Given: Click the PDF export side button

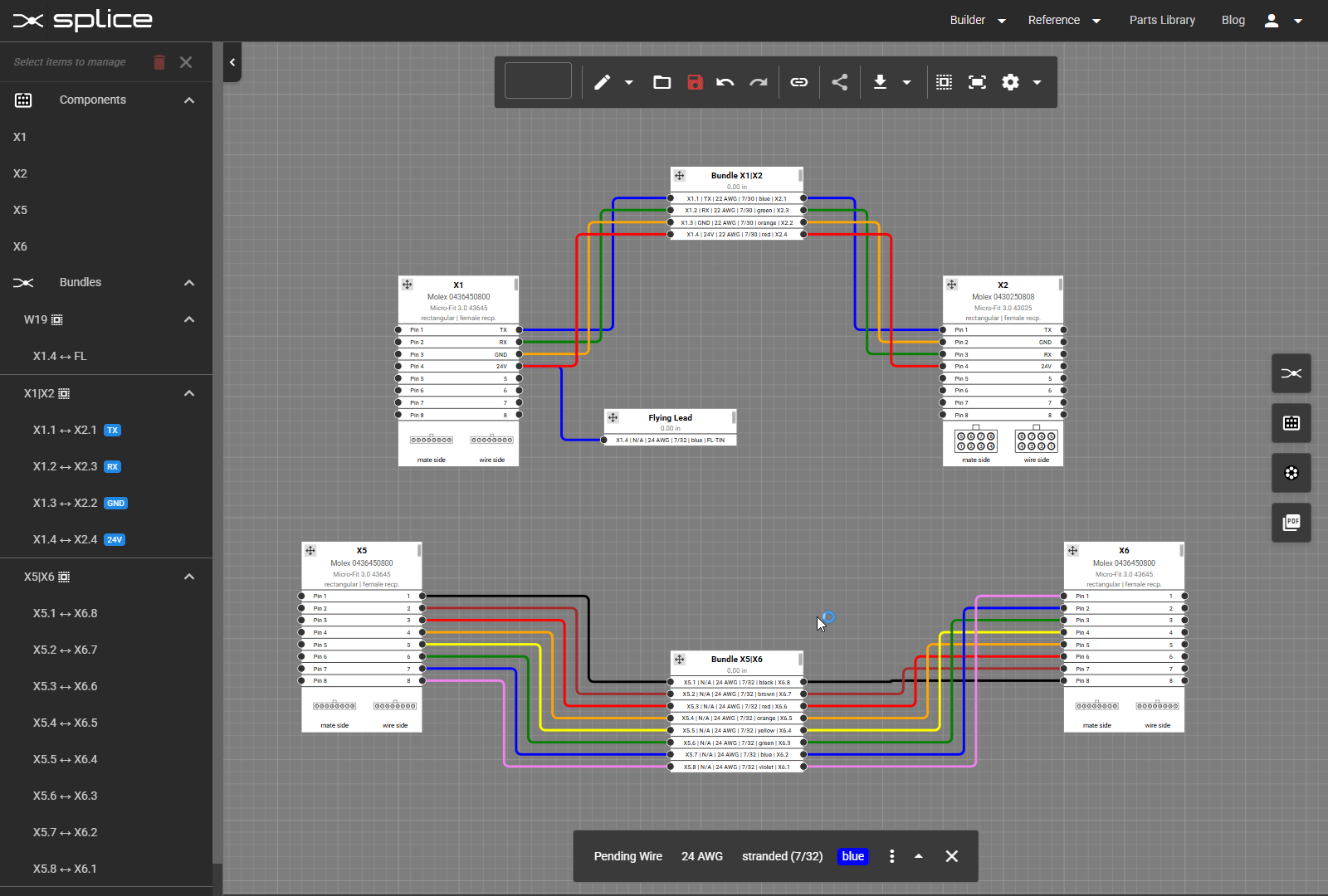Looking at the screenshot, I should click(x=1291, y=523).
